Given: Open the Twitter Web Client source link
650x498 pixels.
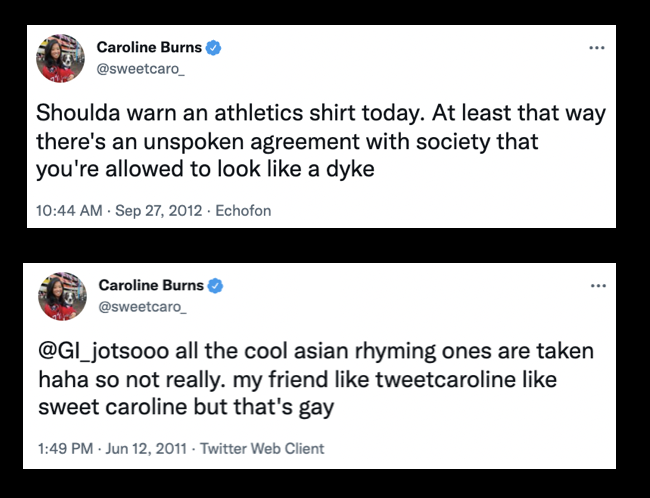Looking at the screenshot, I should [x=262, y=449].
